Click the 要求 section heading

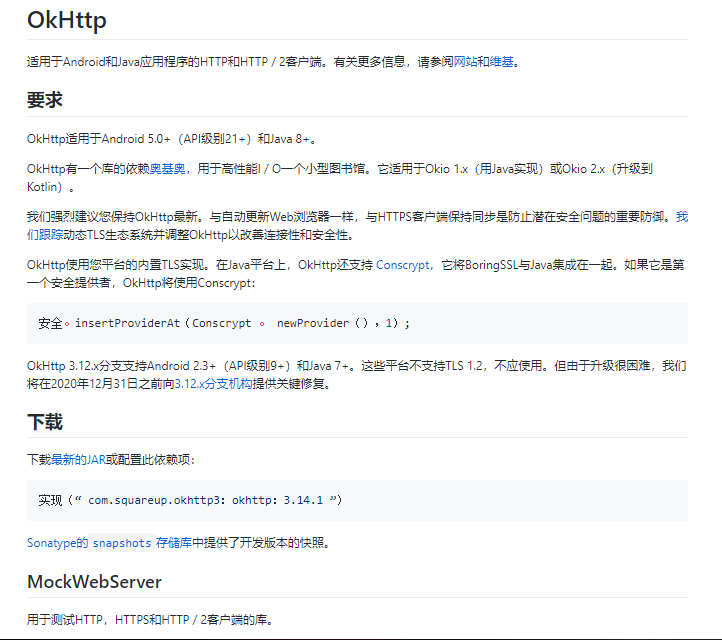click(45, 100)
